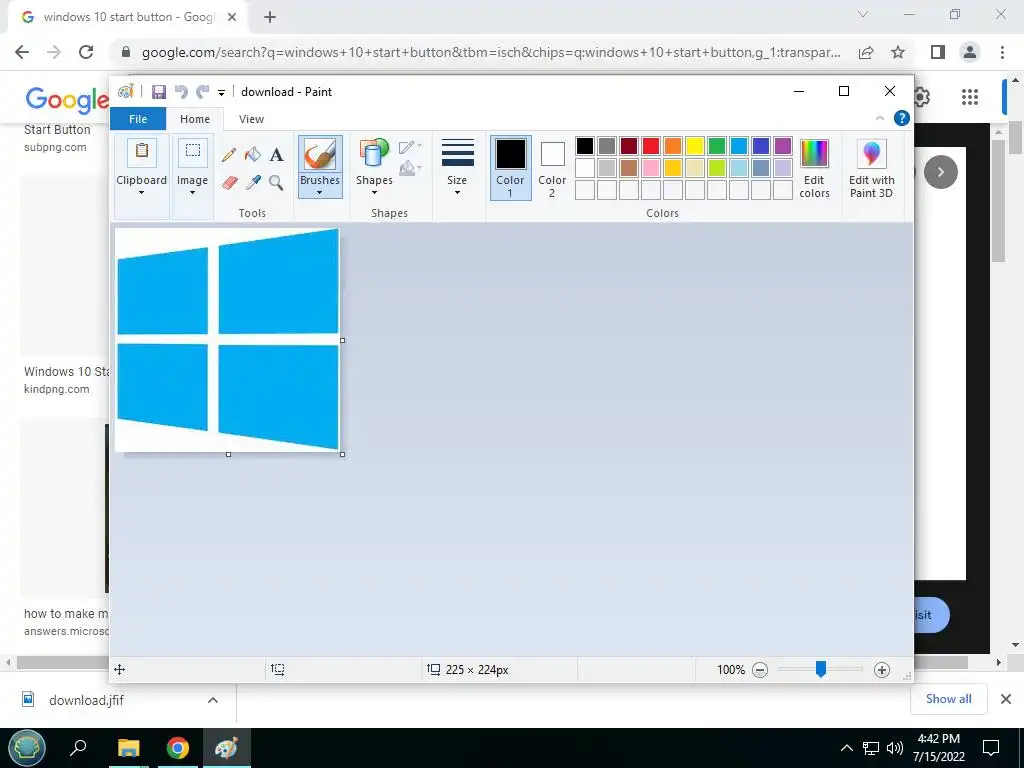
Task: Expand the Size dropdown arrow
Action: coord(457,193)
